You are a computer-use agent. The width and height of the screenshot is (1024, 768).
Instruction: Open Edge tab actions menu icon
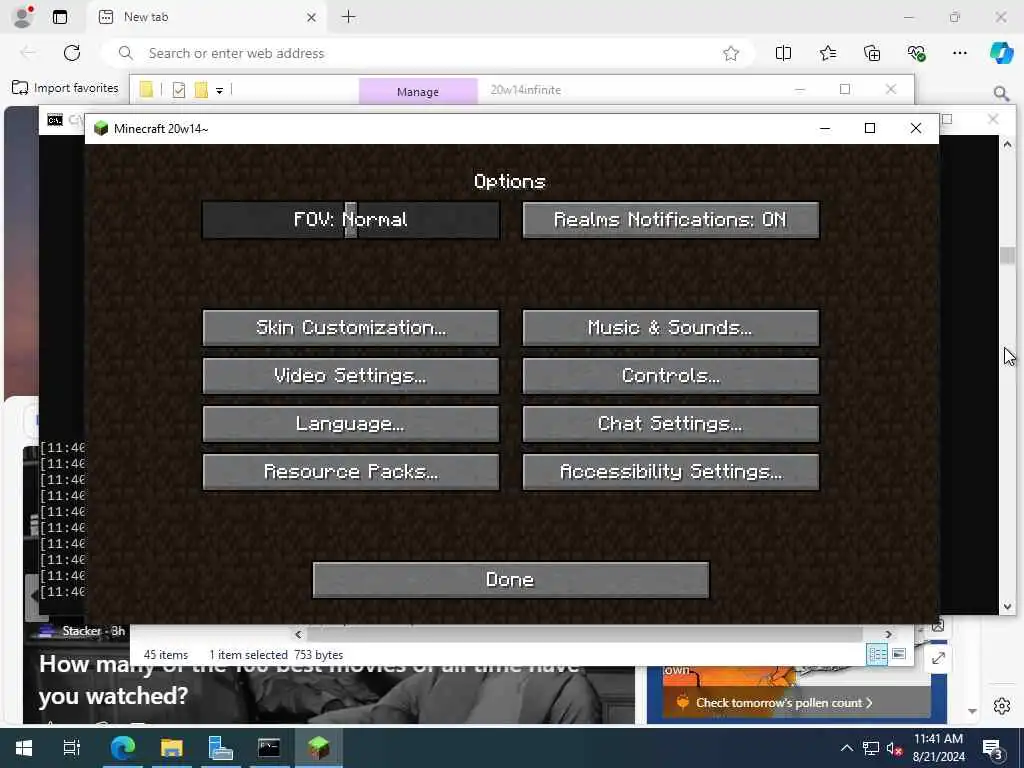click(x=60, y=17)
